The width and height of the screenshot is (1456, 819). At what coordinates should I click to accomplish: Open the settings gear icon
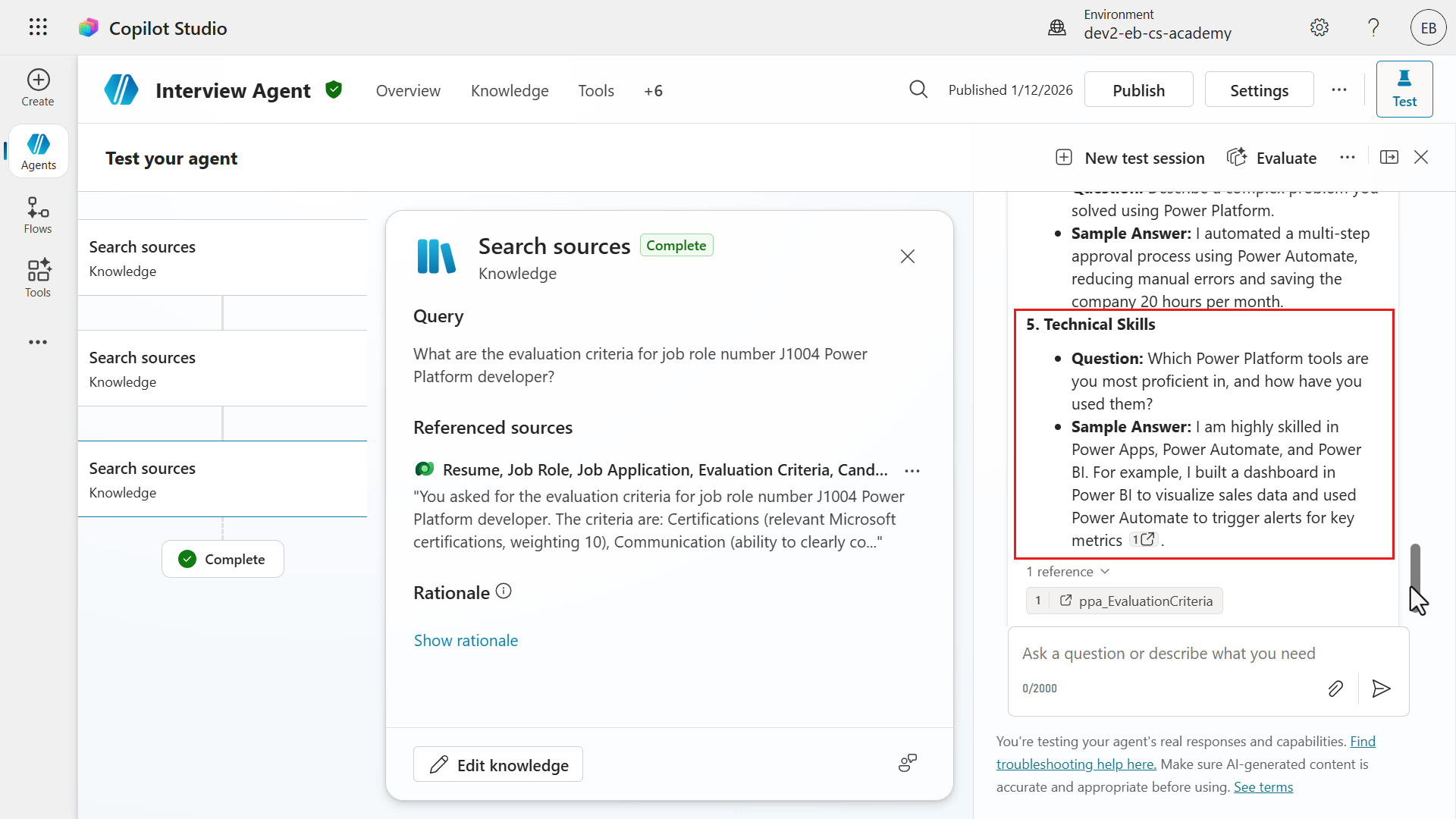[x=1319, y=28]
